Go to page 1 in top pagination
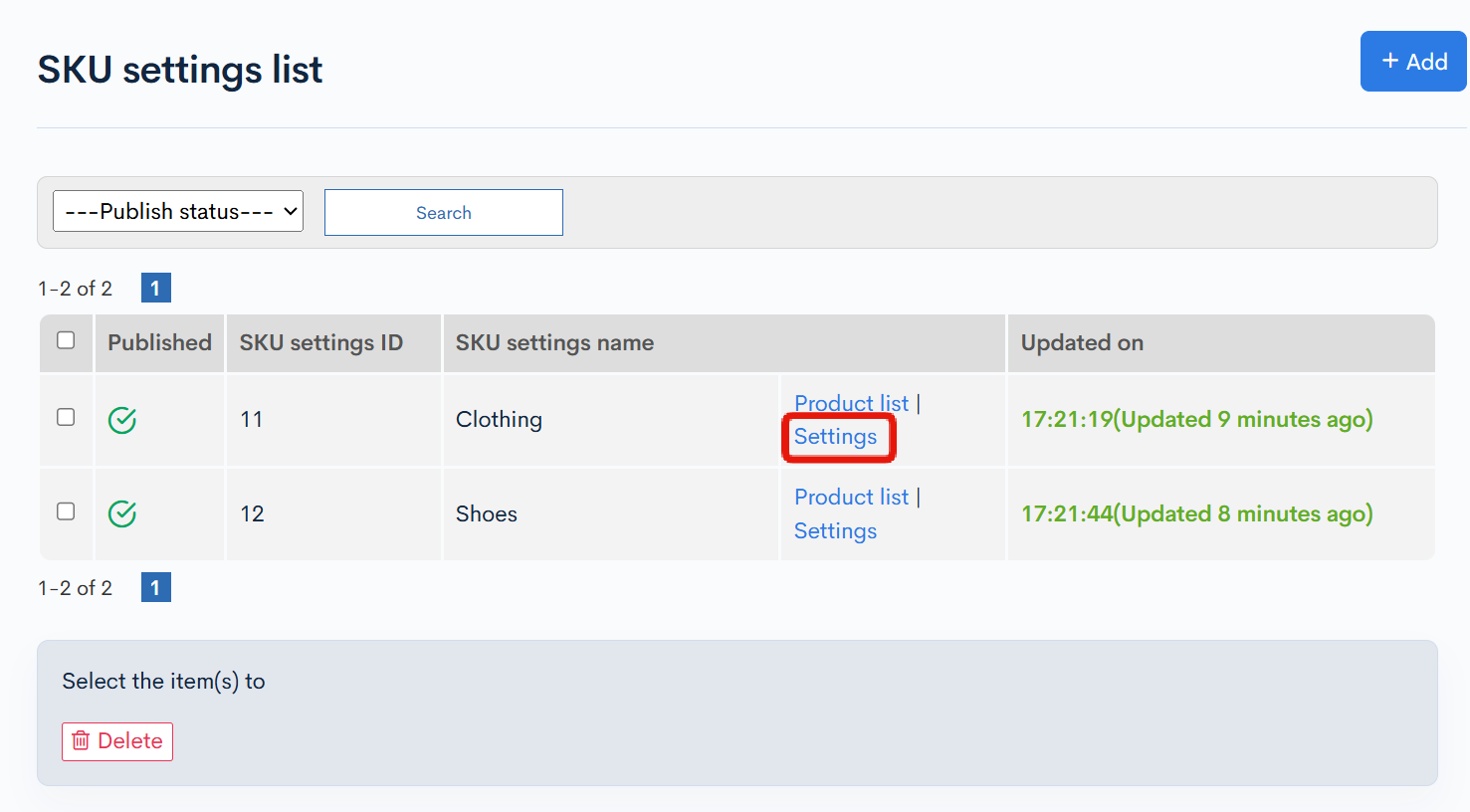1470x812 pixels. (x=156, y=288)
